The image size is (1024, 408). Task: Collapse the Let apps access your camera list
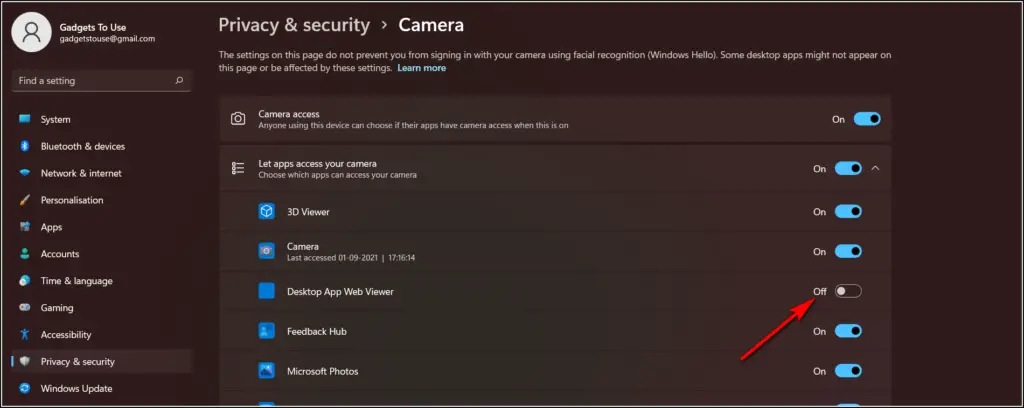(x=876, y=168)
